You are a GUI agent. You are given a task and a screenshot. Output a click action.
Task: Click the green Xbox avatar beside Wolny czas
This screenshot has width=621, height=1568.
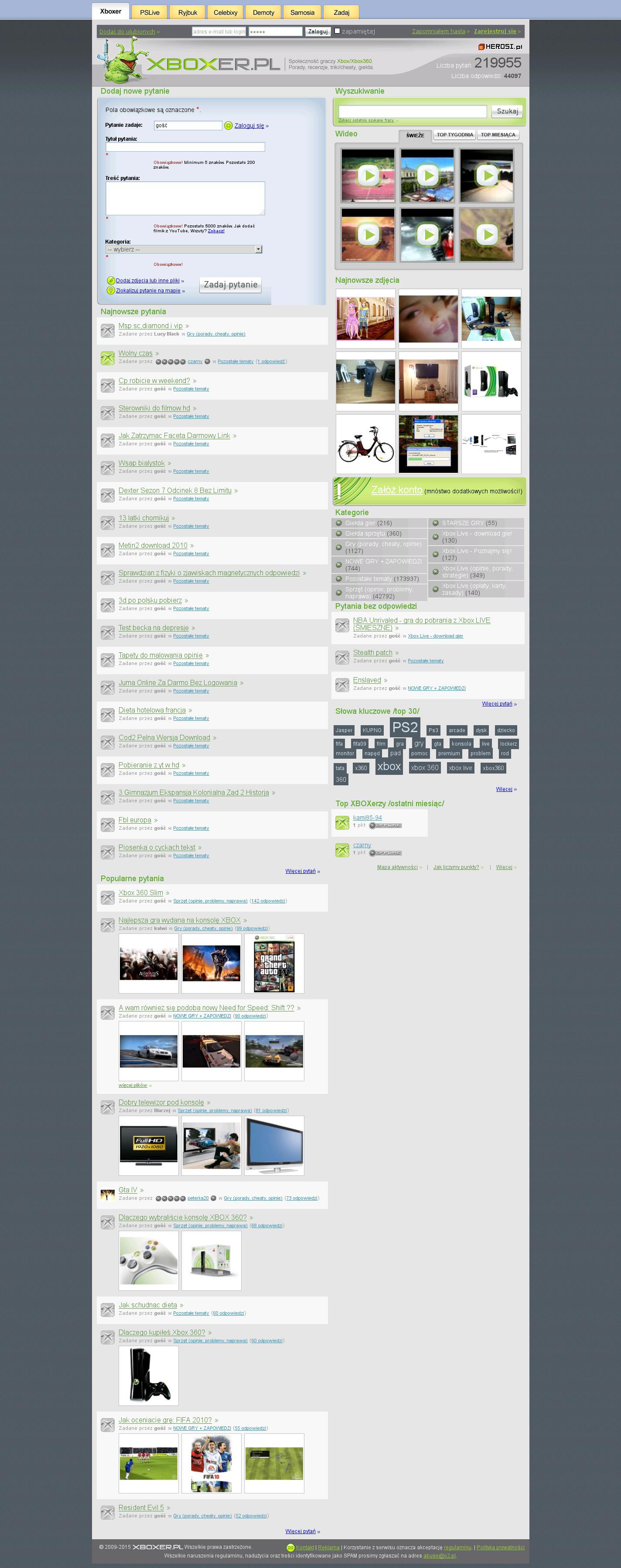pyautogui.click(x=108, y=358)
